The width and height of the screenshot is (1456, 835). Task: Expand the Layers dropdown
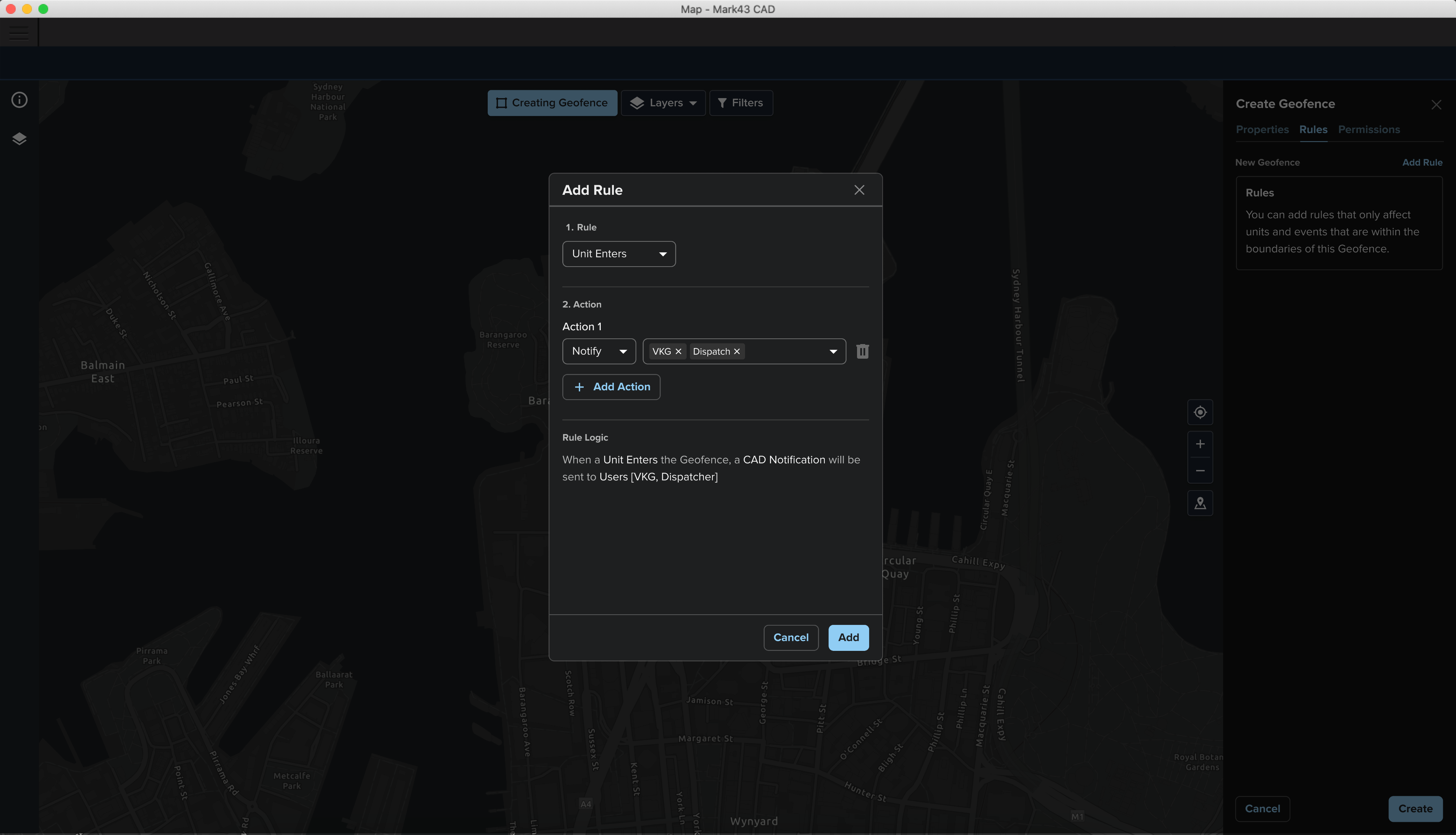pyautogui.click(x=663, y=103)
